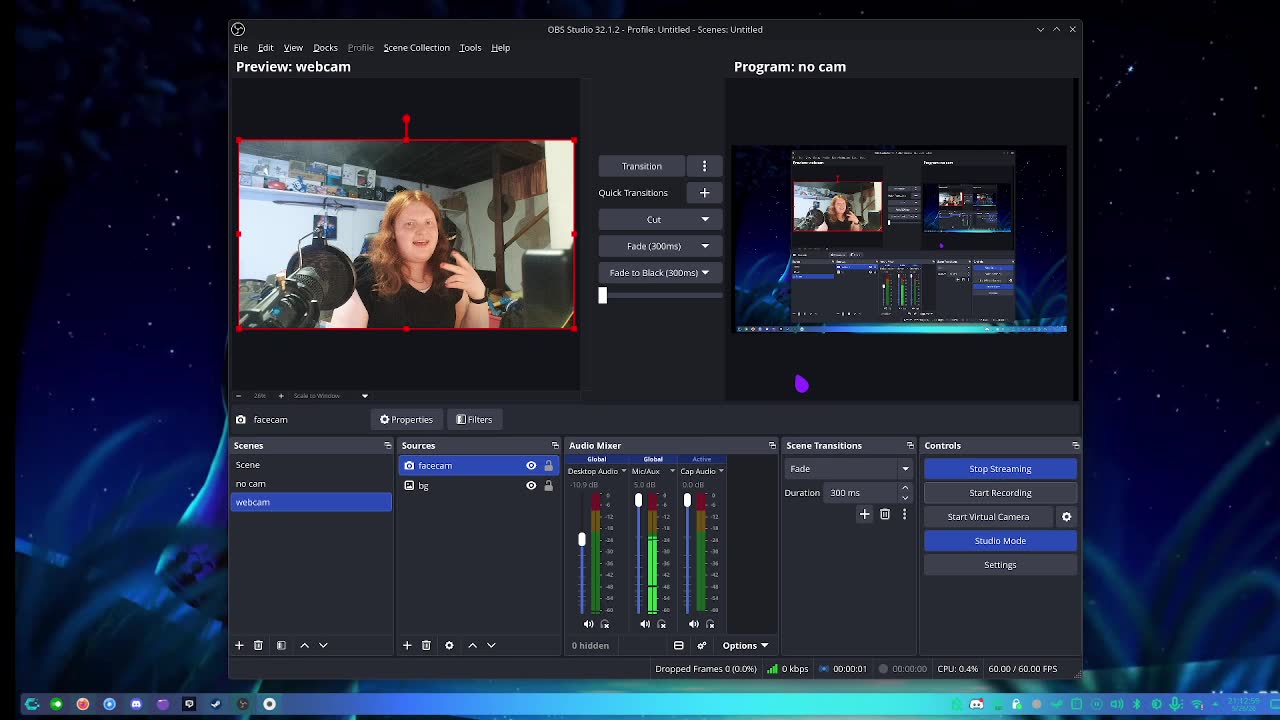This screenshot has width=1280, height=720.
Task: Open the Fade scene transition combo box
Action: click(848, 468)
